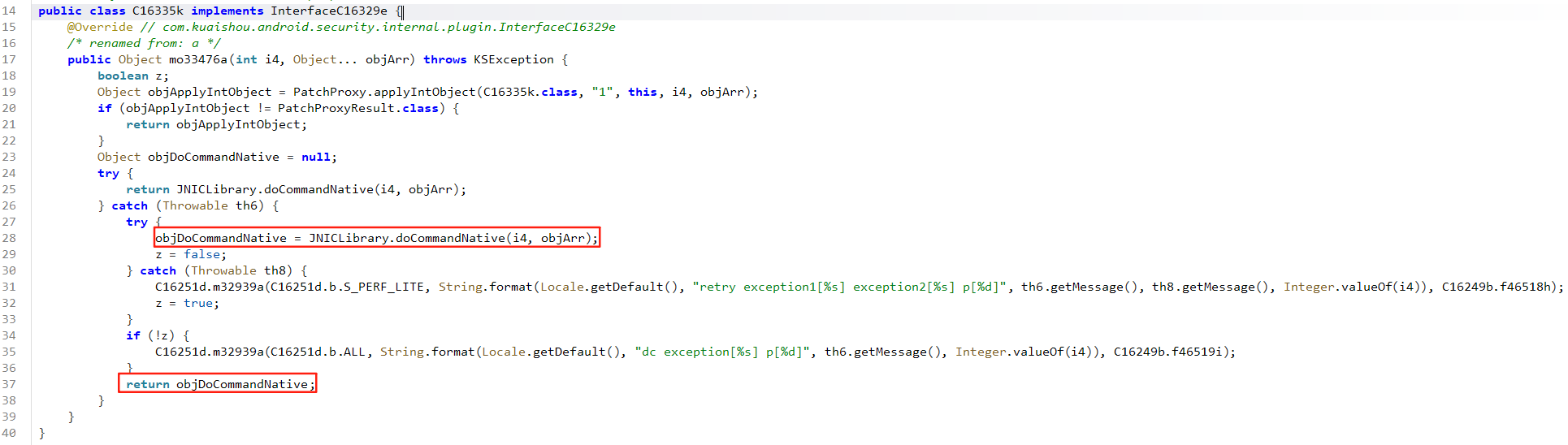Click the method name mo33476a
This screenshot has height=445, width=1568.
coord(198,59)
